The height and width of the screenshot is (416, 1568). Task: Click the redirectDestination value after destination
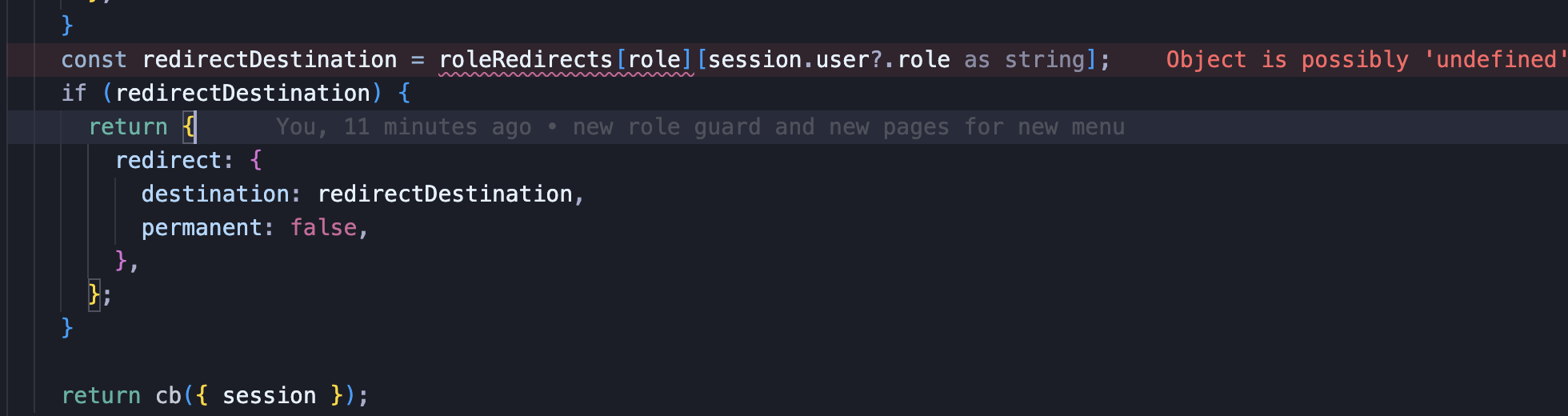click(x=445, y=194)
